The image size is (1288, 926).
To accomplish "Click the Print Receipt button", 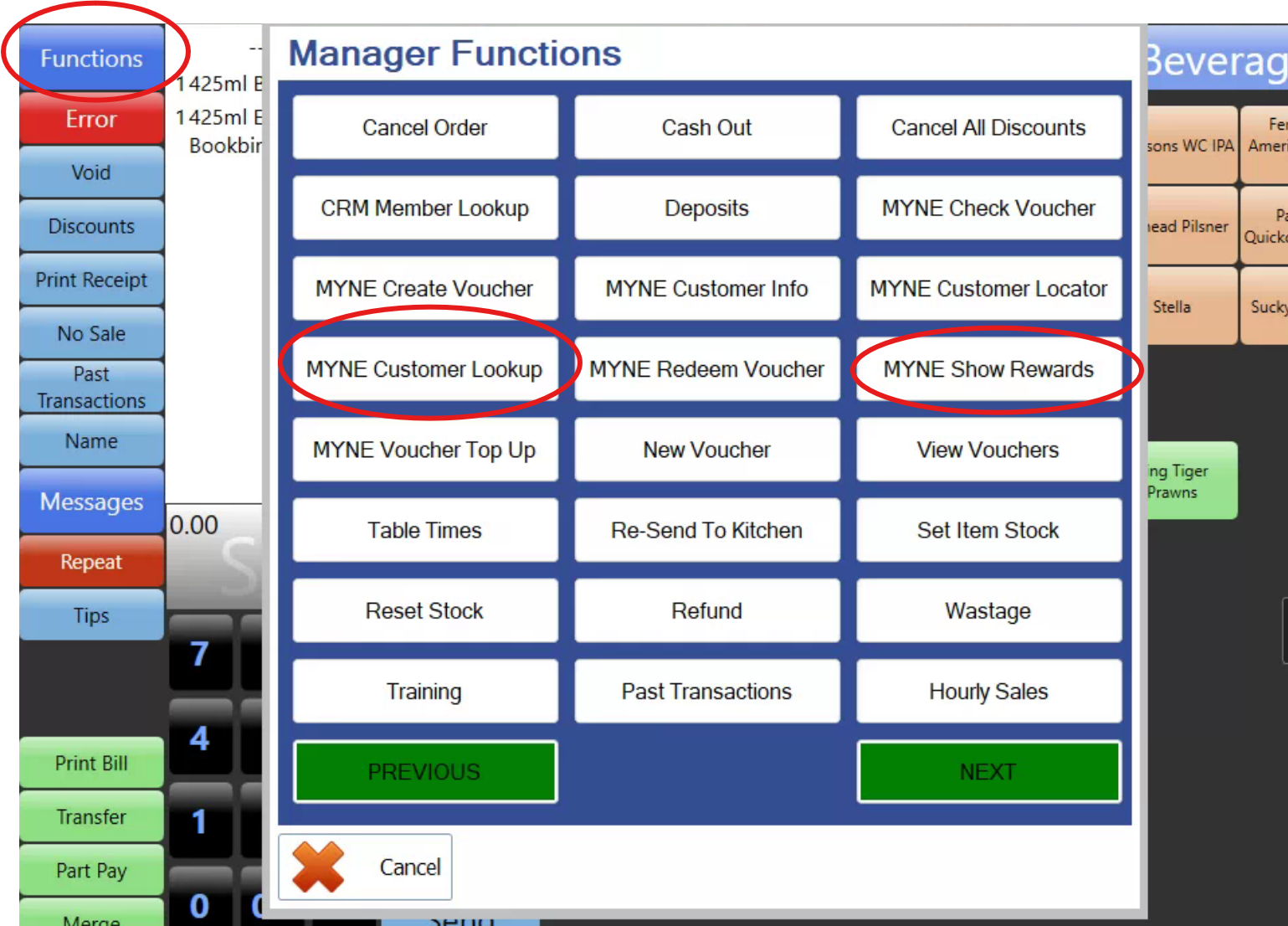I will (x=92, y=280).
